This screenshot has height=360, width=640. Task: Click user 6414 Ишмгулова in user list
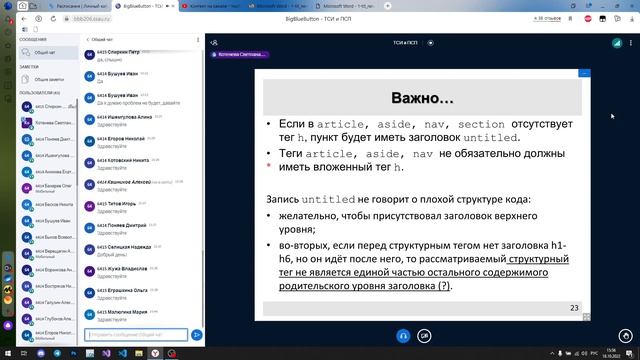(x=48, y=156)
